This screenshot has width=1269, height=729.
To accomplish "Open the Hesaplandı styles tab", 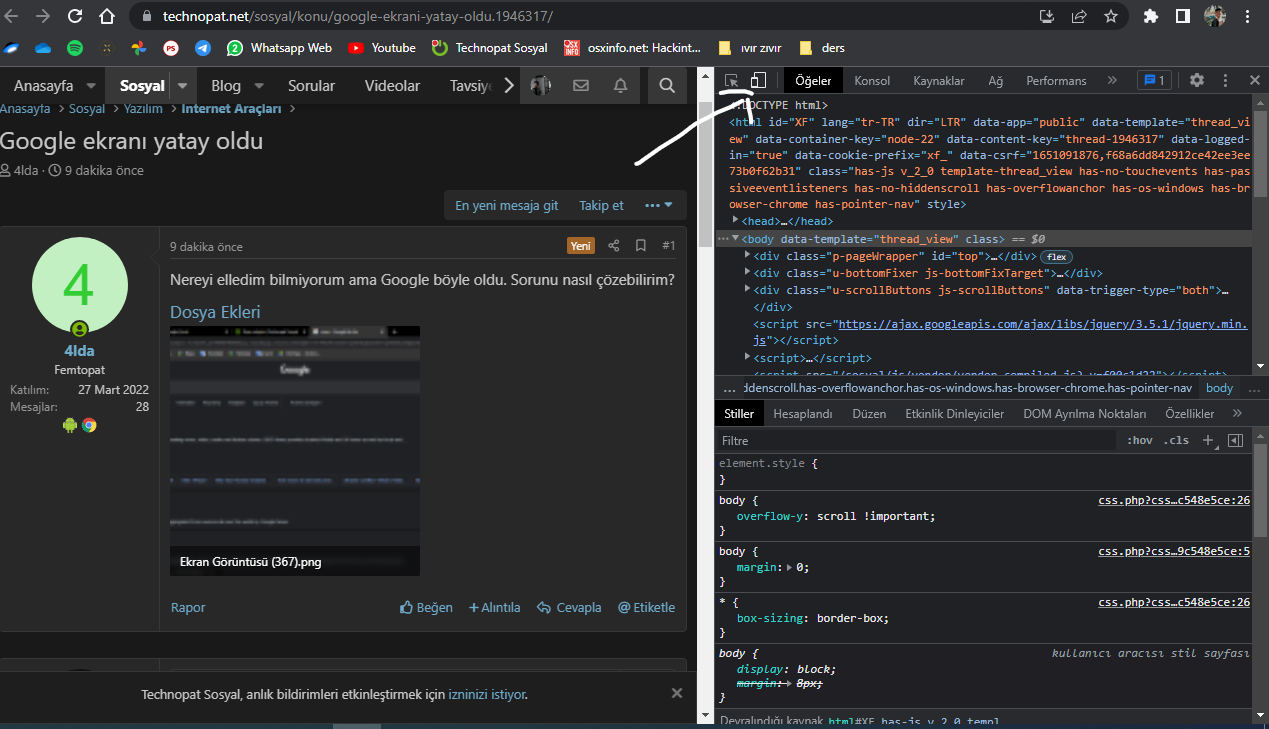I will [802, 414].
